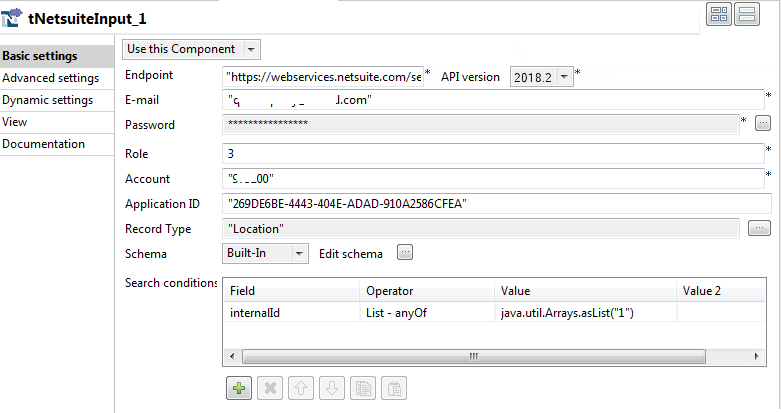Click the Value column header
Image resolution: width=781 pixels, height=413 pixels.
click(585, 290)
